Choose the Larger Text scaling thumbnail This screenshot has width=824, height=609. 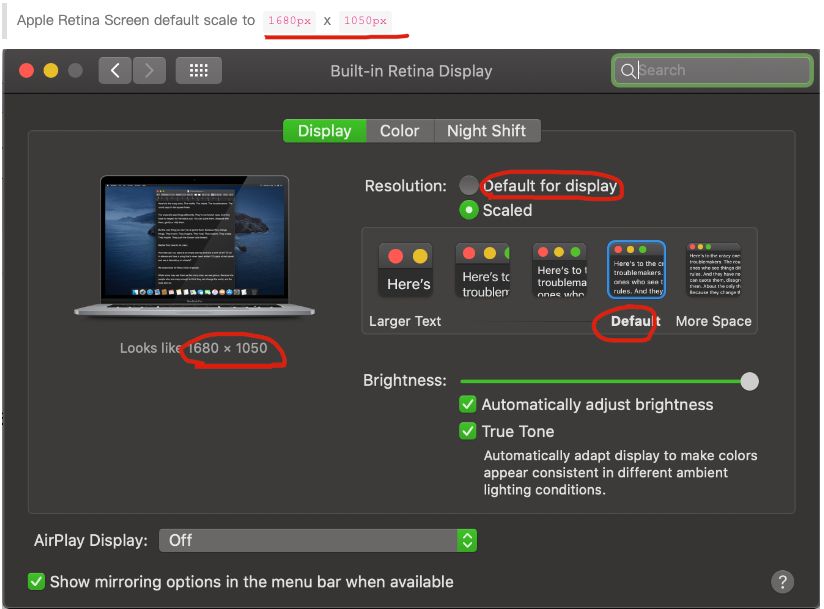coord(406,270)
